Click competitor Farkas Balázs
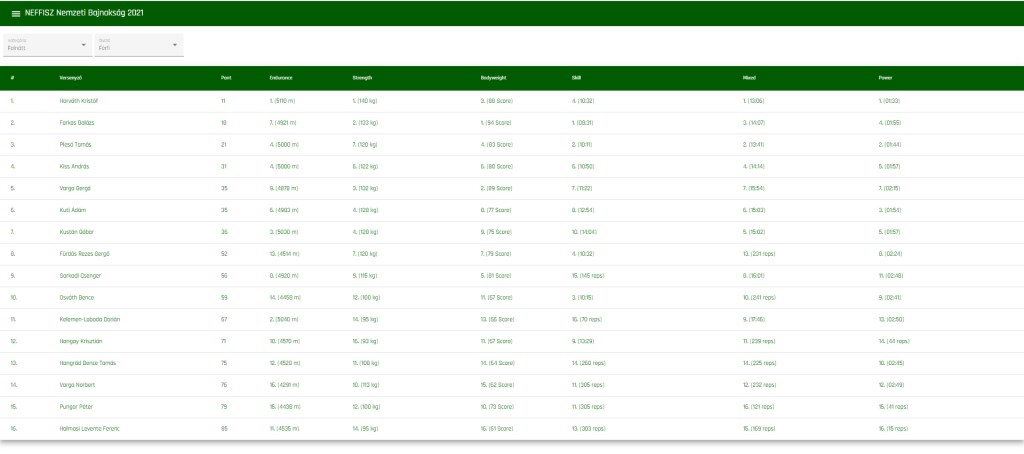 [x=77, y=123]
